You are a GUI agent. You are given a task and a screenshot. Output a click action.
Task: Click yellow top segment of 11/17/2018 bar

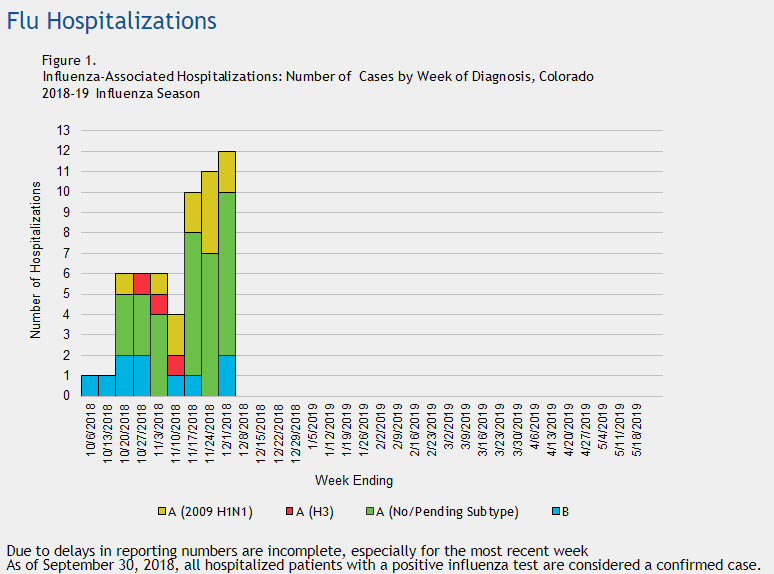(193, 212)
